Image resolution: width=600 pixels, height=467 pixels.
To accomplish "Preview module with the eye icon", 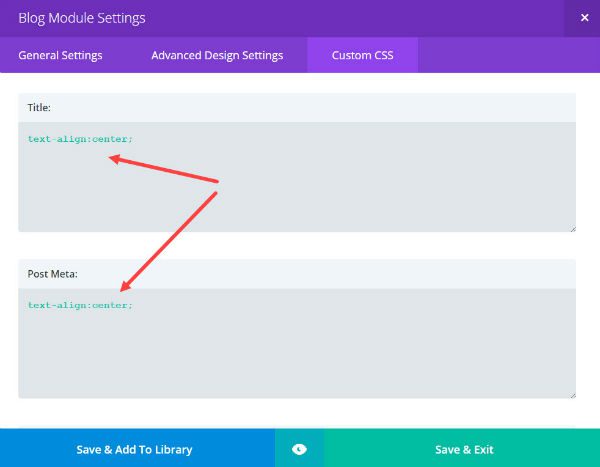I will (299, 449).
